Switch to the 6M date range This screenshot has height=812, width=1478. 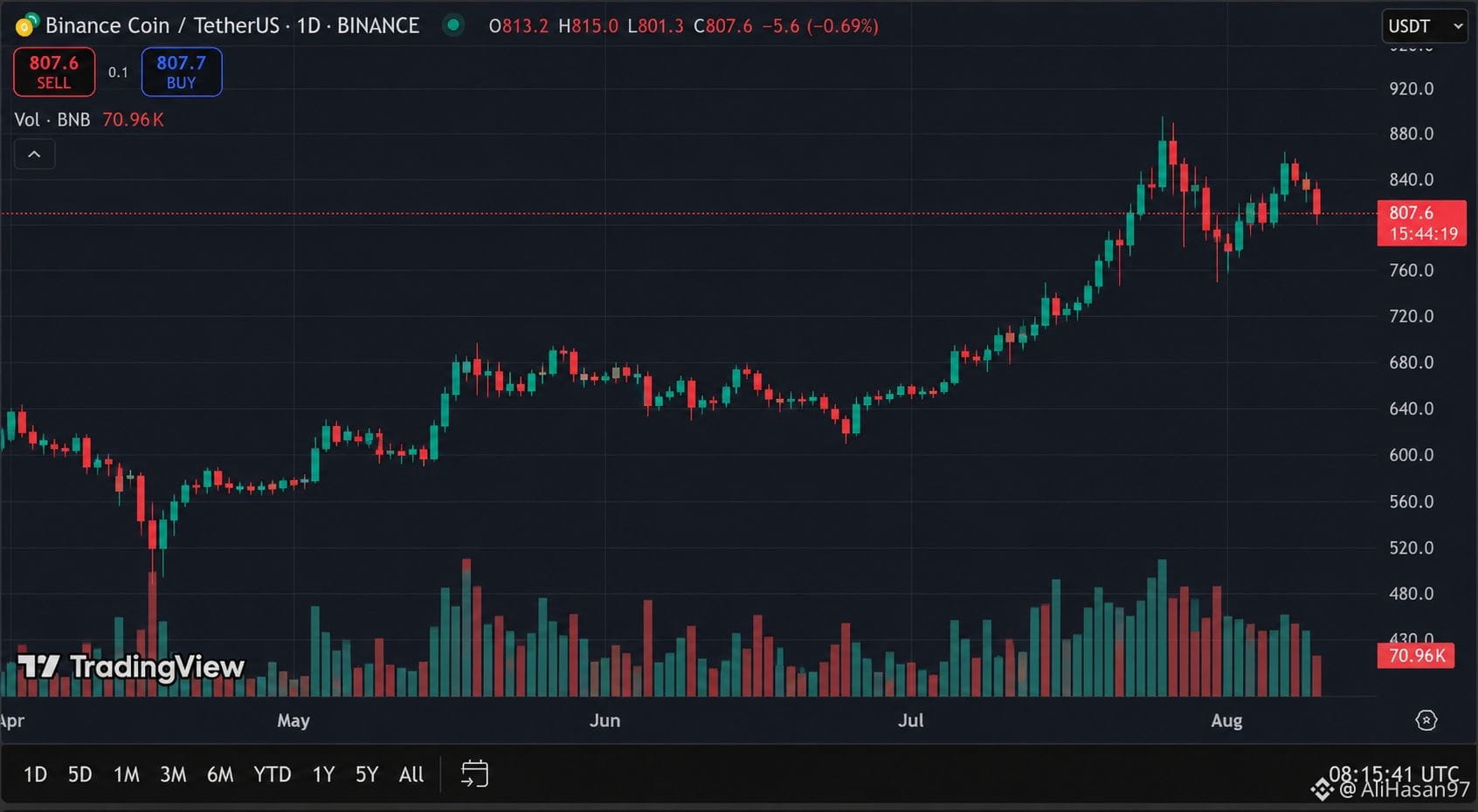(220, 774)
